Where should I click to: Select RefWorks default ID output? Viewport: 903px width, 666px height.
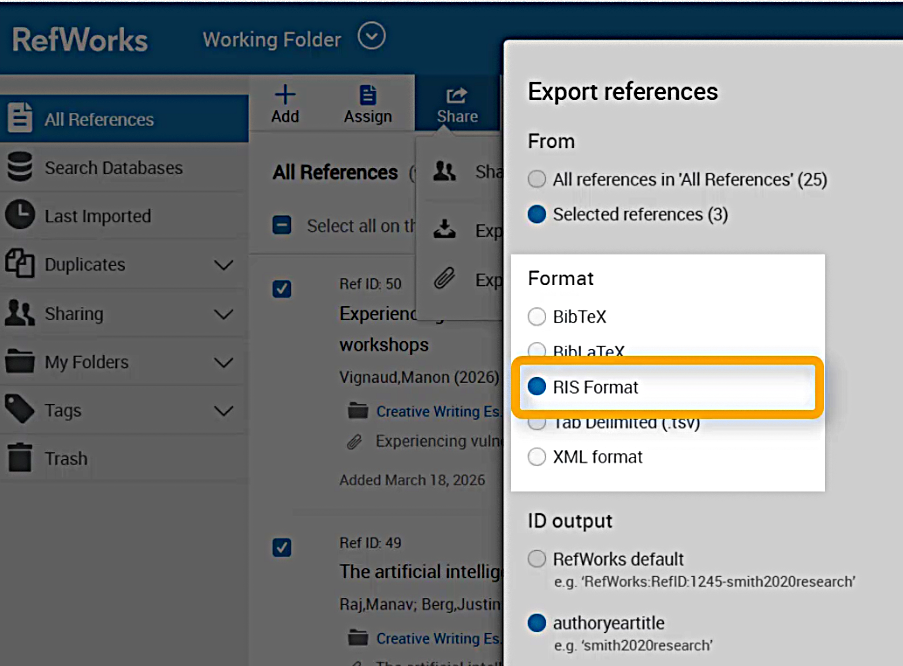pyautogui.click(x=538, y=559)
